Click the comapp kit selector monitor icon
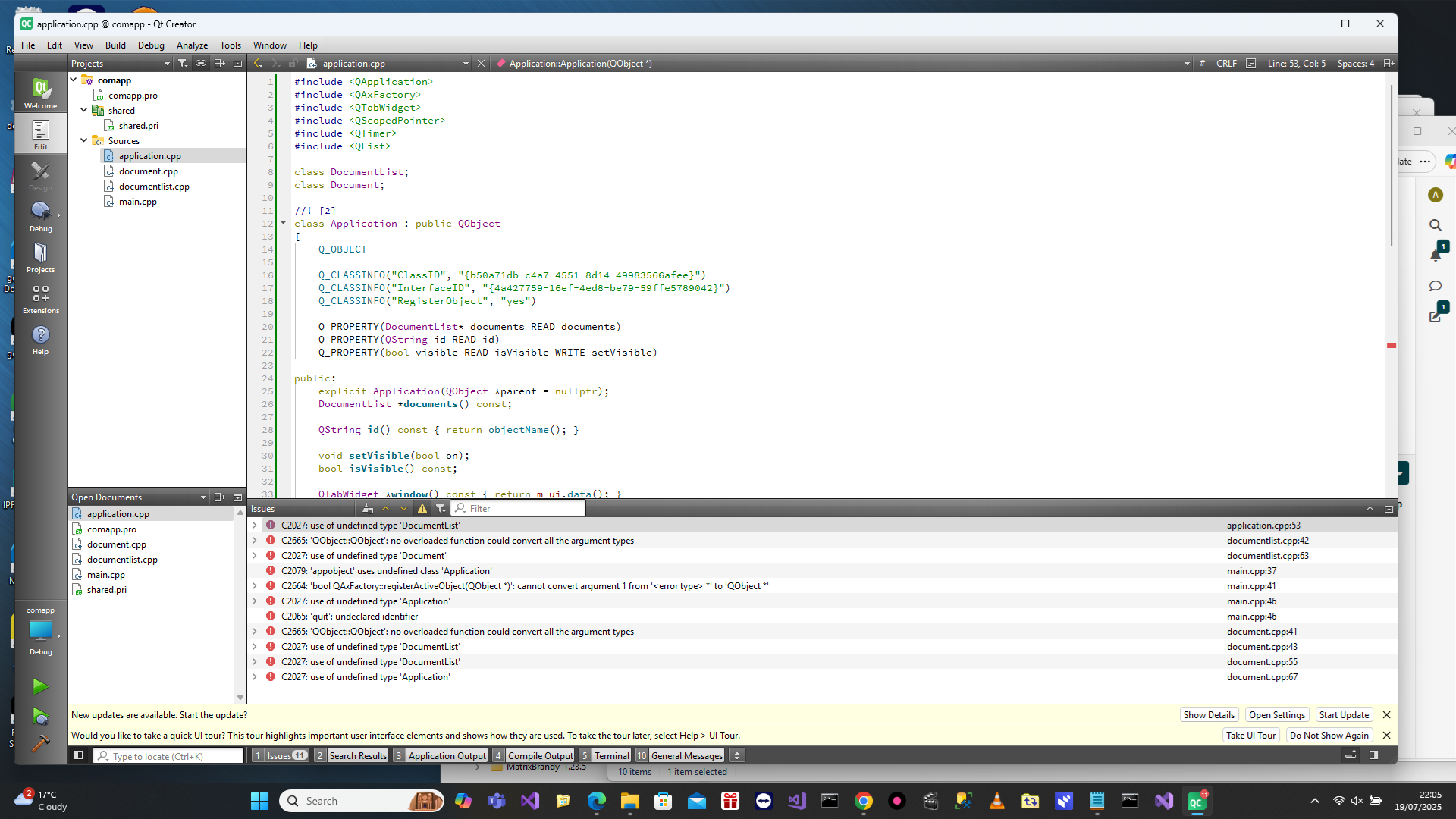Image resolution: width=1456 pixels, height=819 pixels. click(41, 630)
